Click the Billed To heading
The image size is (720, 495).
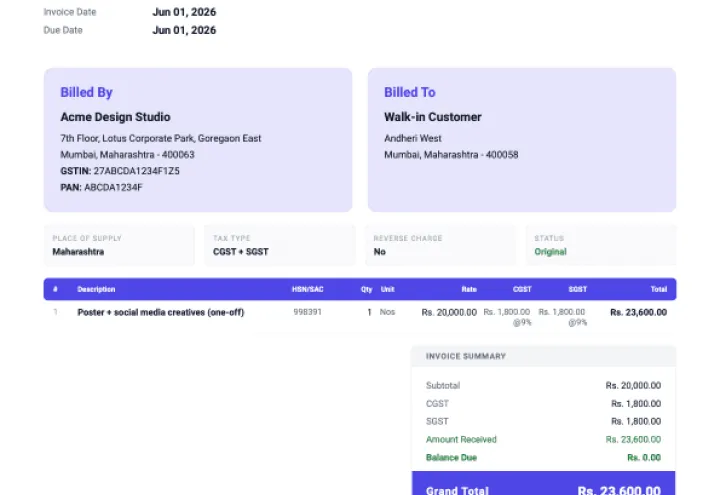[x=410, y=92]
